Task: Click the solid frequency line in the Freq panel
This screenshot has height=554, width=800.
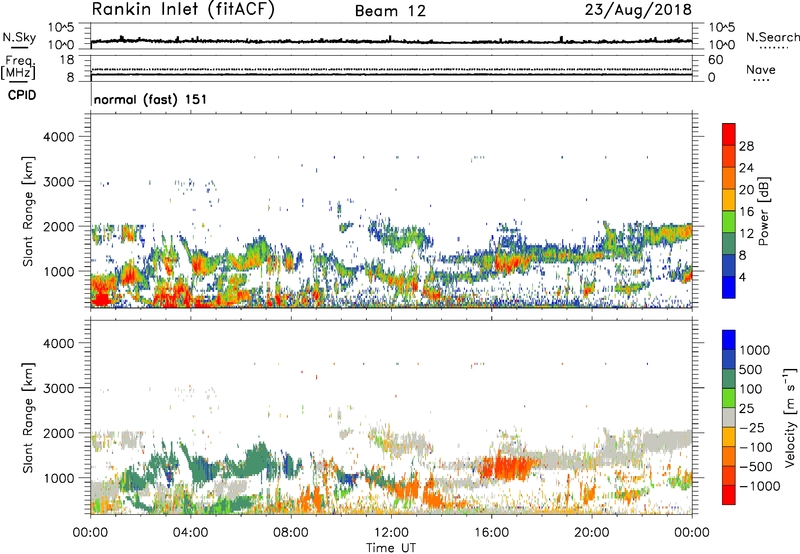Action: point(391,74)
